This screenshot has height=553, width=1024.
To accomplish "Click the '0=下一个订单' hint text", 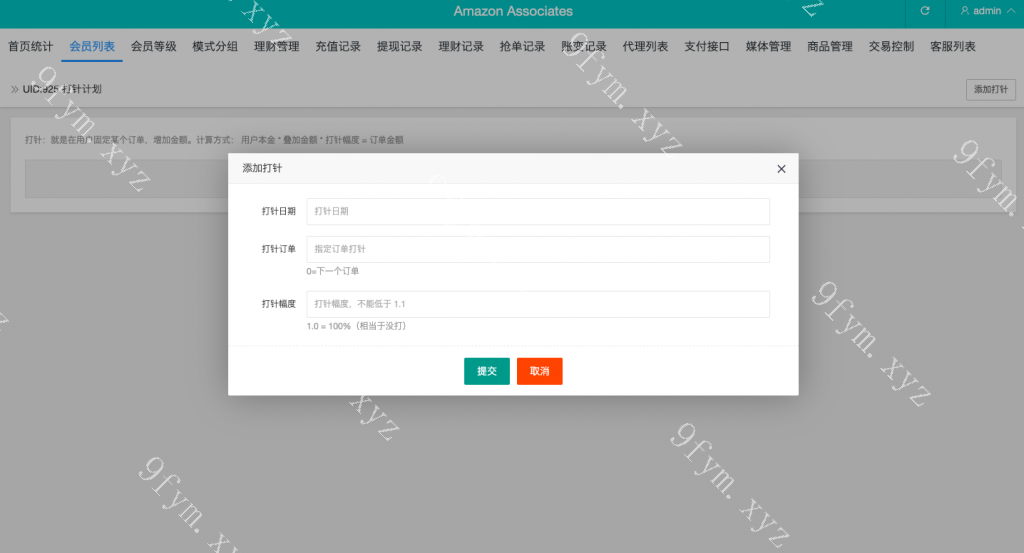I will (332, 271).
